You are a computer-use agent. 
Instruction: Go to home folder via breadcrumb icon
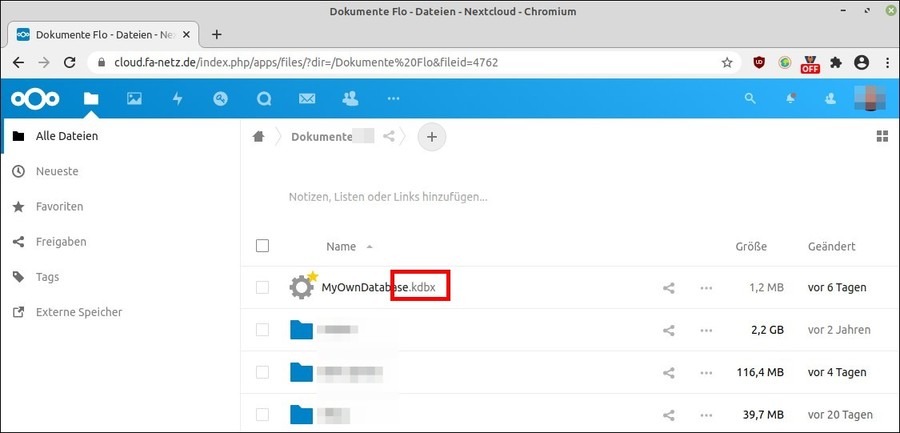tap(260, 137)
